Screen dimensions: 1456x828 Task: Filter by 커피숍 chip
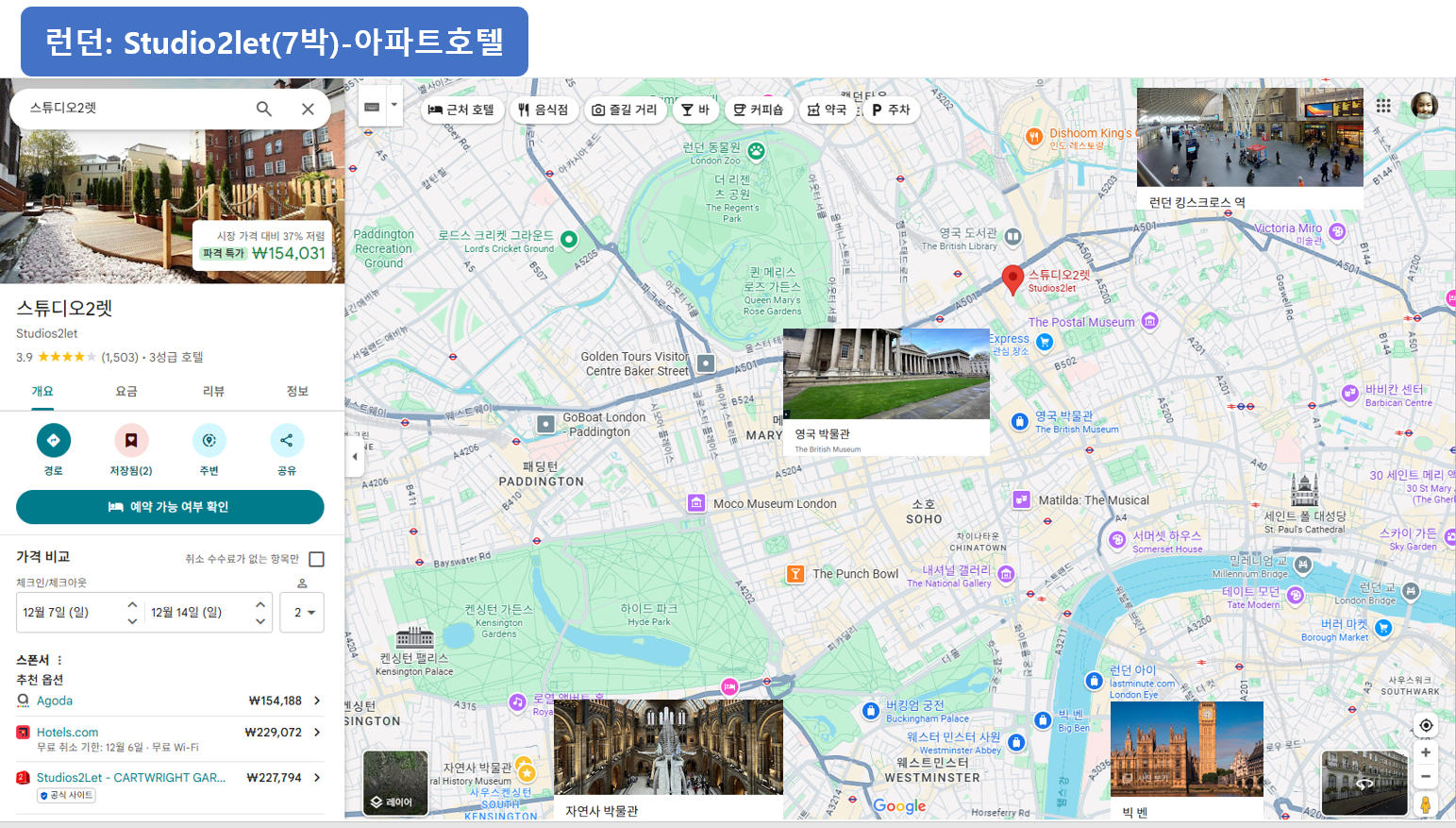pyautogui.click(x=759, y=110)
